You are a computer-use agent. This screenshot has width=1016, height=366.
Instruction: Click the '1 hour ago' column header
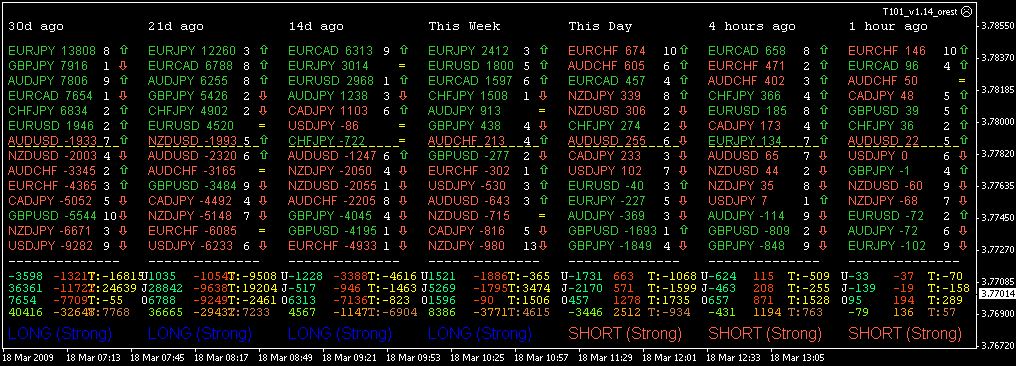tap(888, 27)
